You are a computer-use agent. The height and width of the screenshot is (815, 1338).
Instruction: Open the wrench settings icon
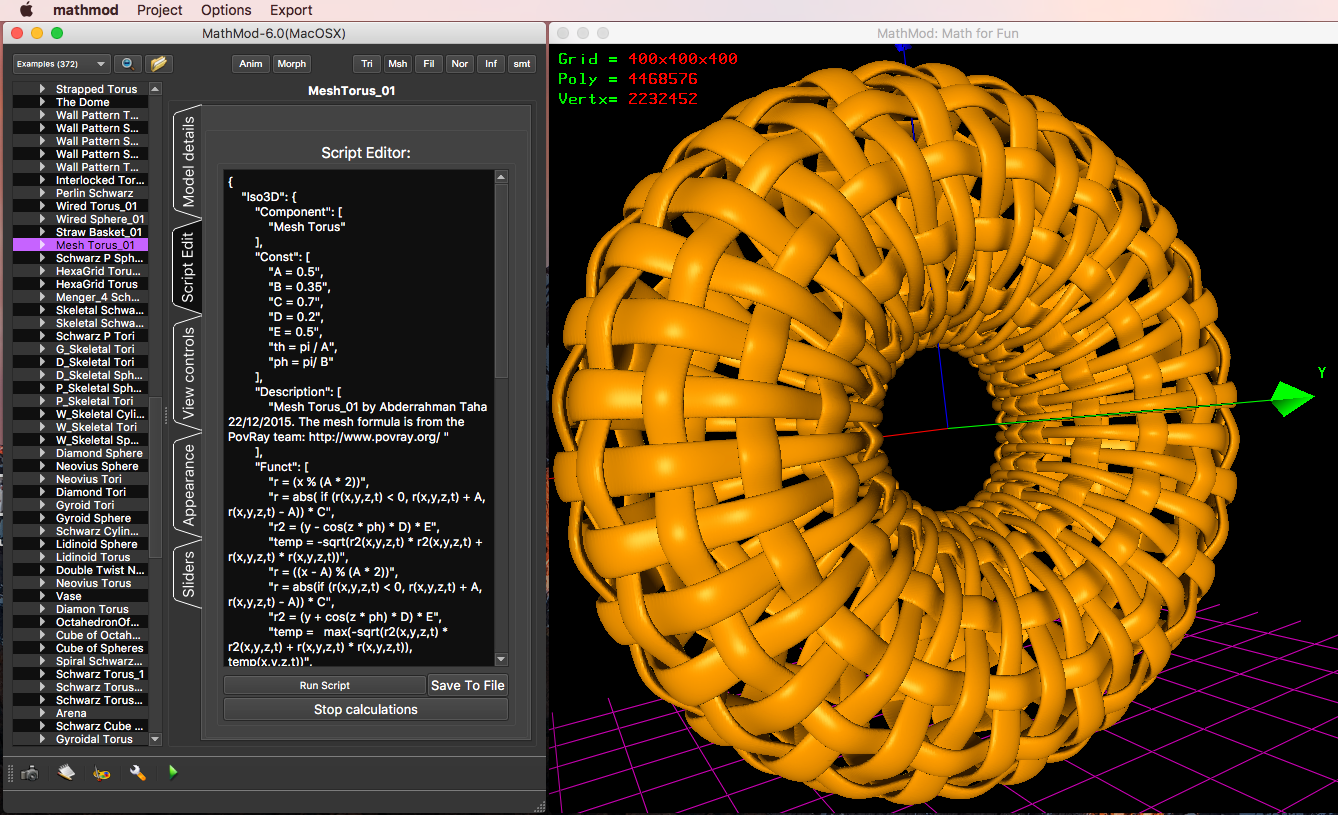(x=138, y=772)
